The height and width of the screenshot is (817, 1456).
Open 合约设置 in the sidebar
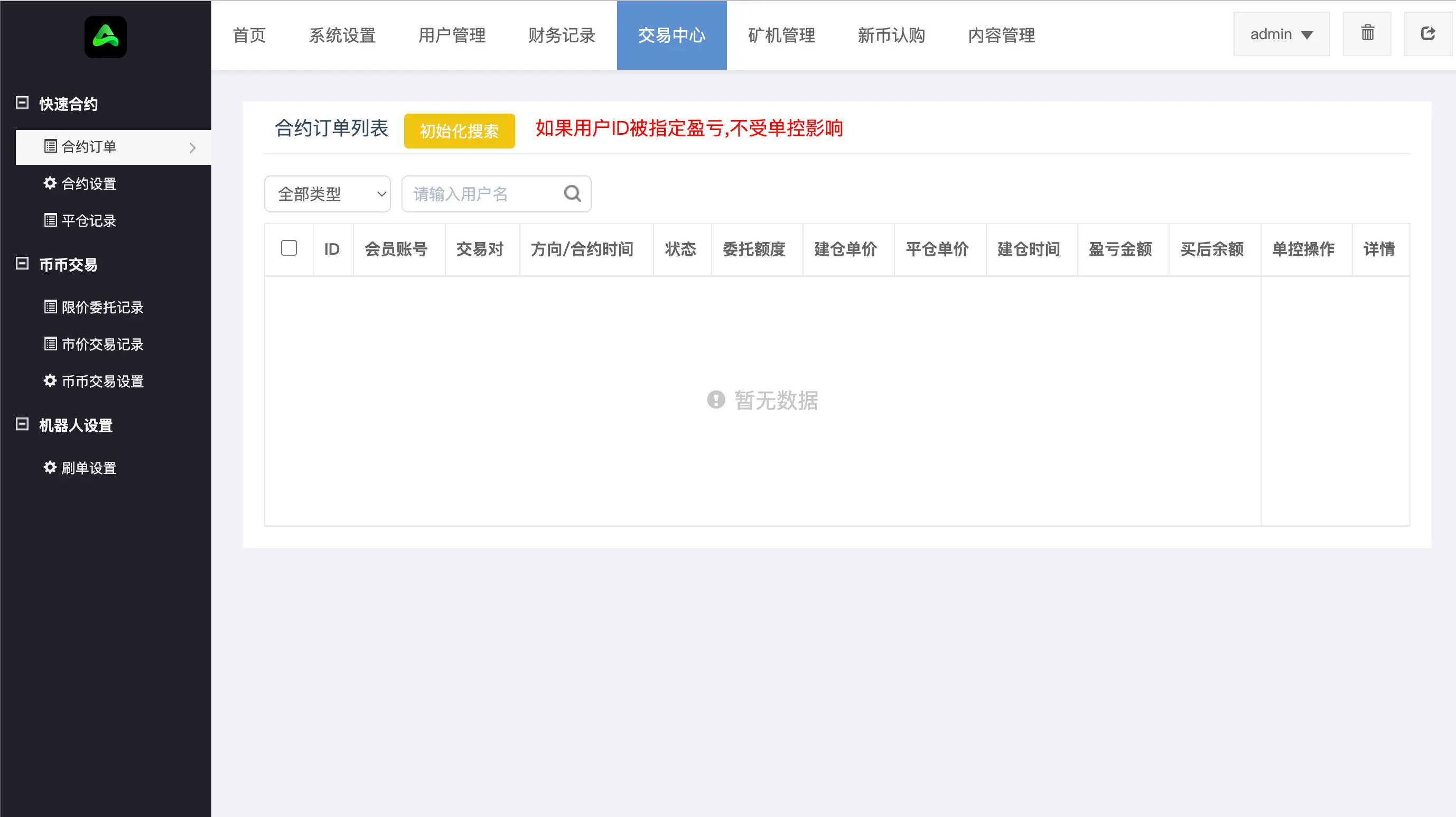[114, 184]
